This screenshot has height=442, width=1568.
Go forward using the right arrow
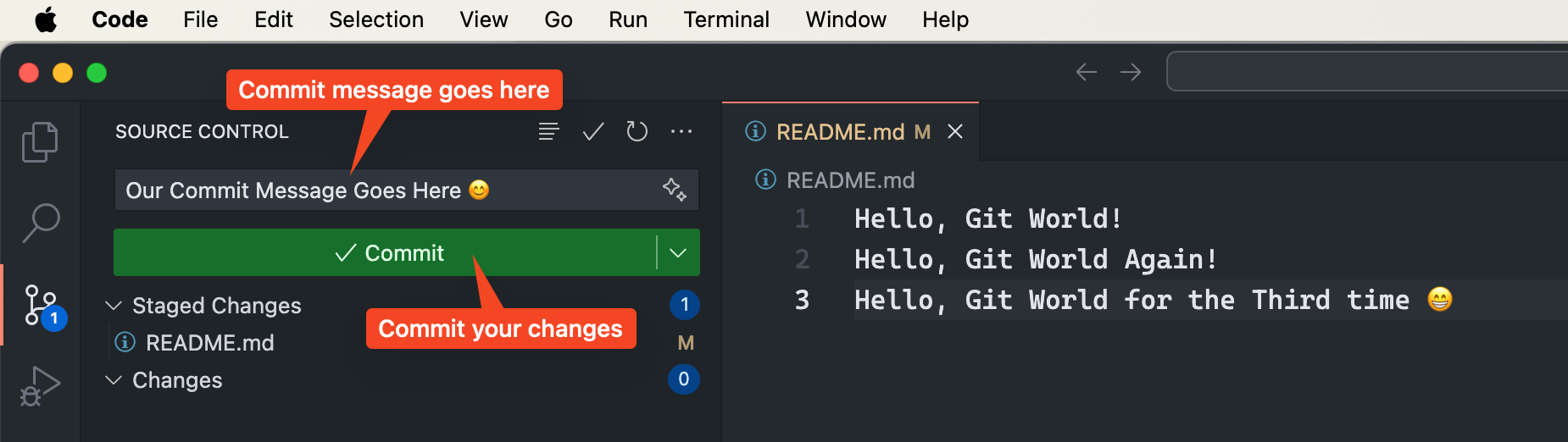[1131, 72]
